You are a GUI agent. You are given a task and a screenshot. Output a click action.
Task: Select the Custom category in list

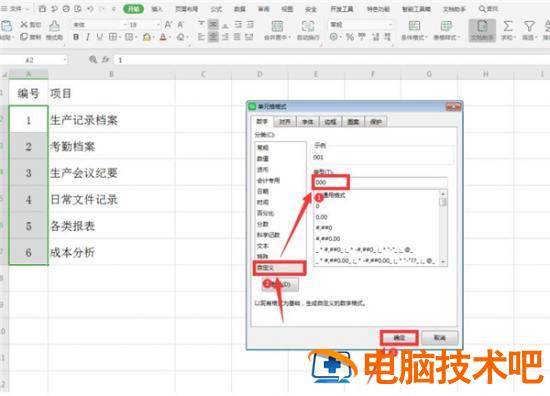280,268
